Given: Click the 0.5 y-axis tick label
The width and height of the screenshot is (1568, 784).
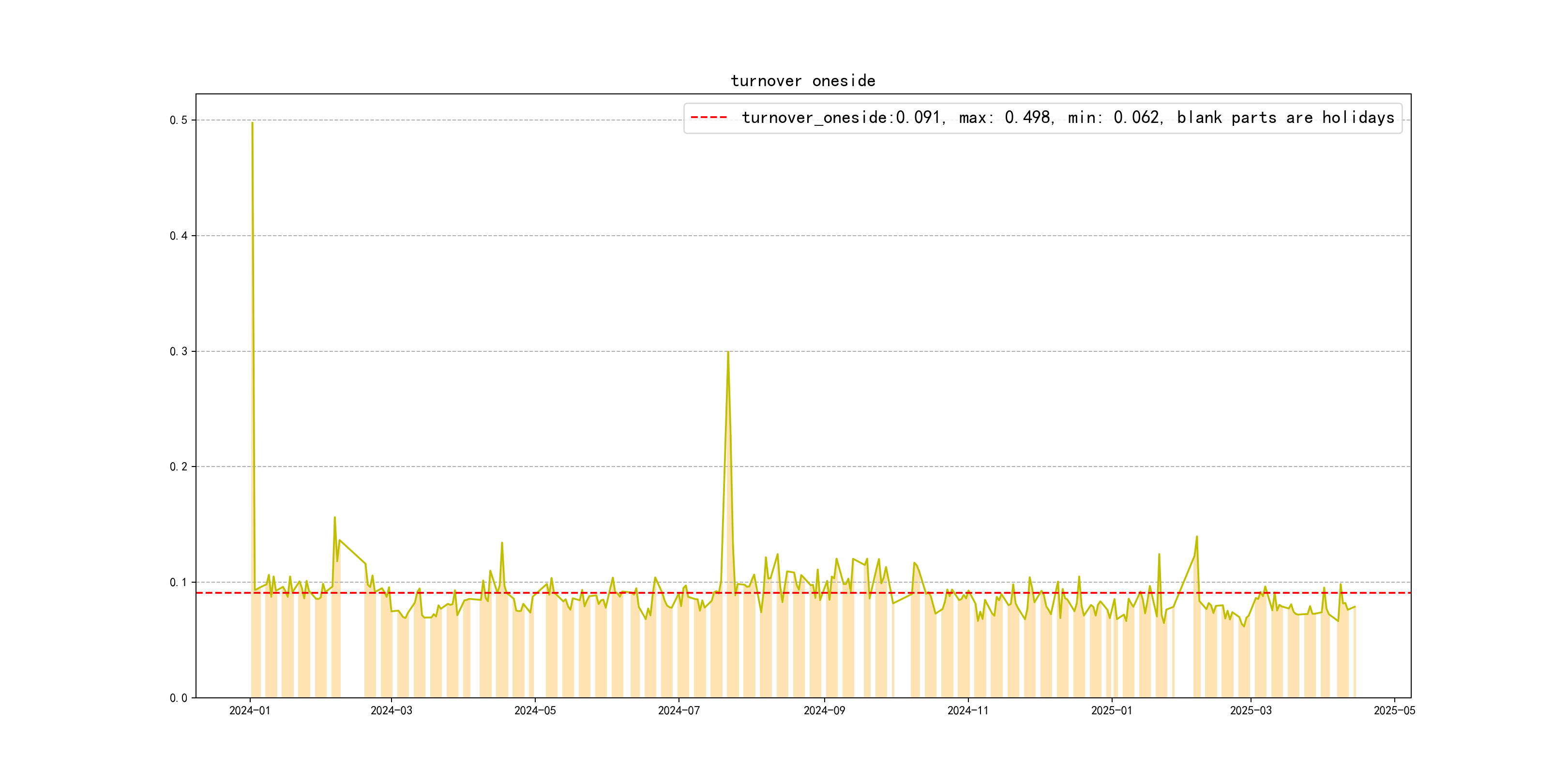Looking at the screenshot, I should coord(179,121).
